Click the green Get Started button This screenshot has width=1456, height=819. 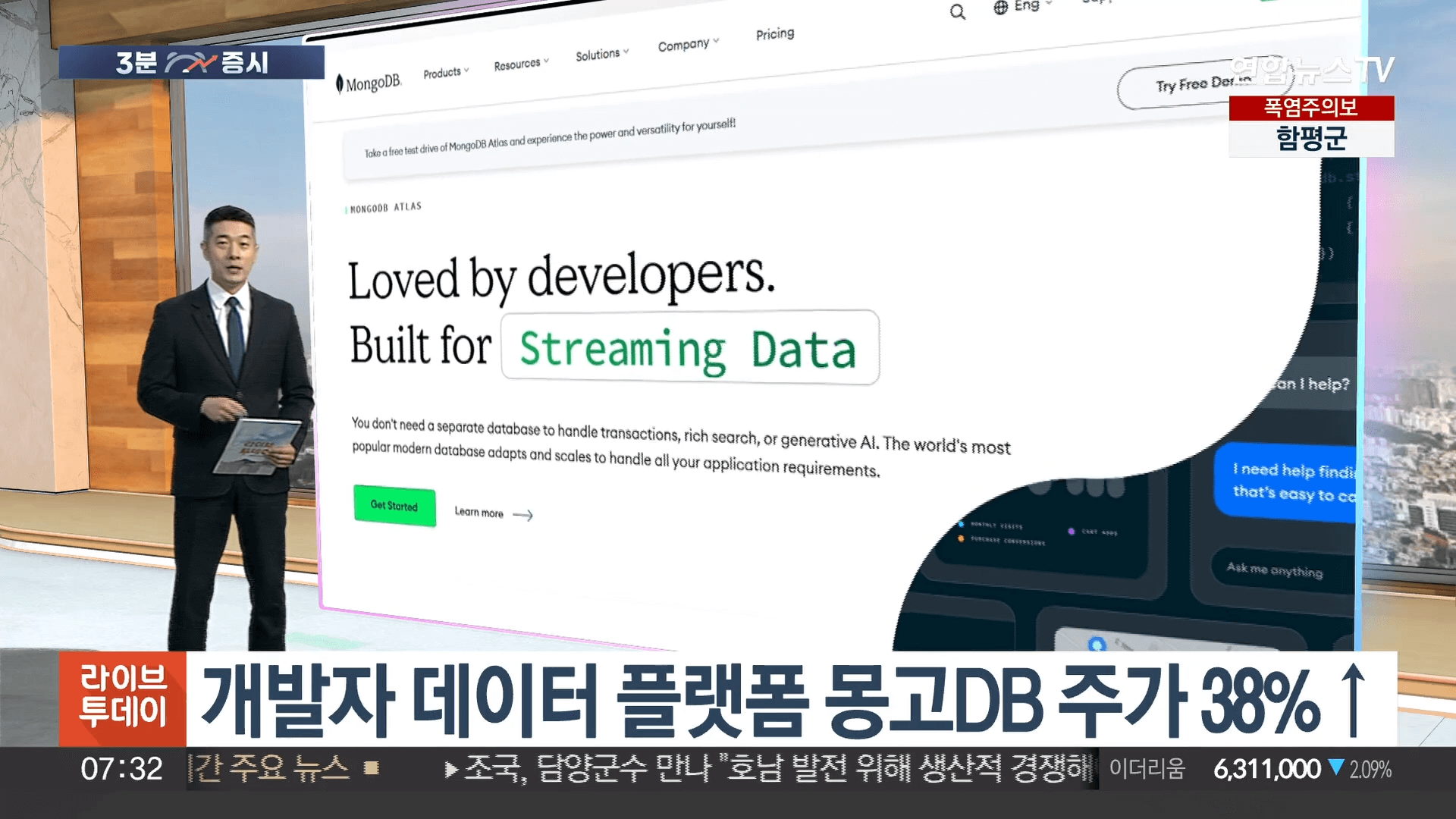[x=394, y=506]
